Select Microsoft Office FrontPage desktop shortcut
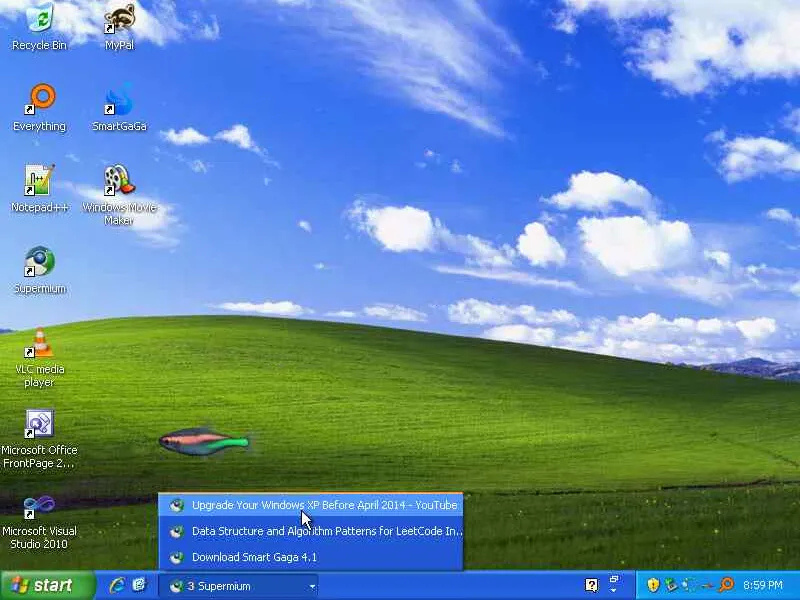This screenshot has height=600, width=800. click(39, 439)
